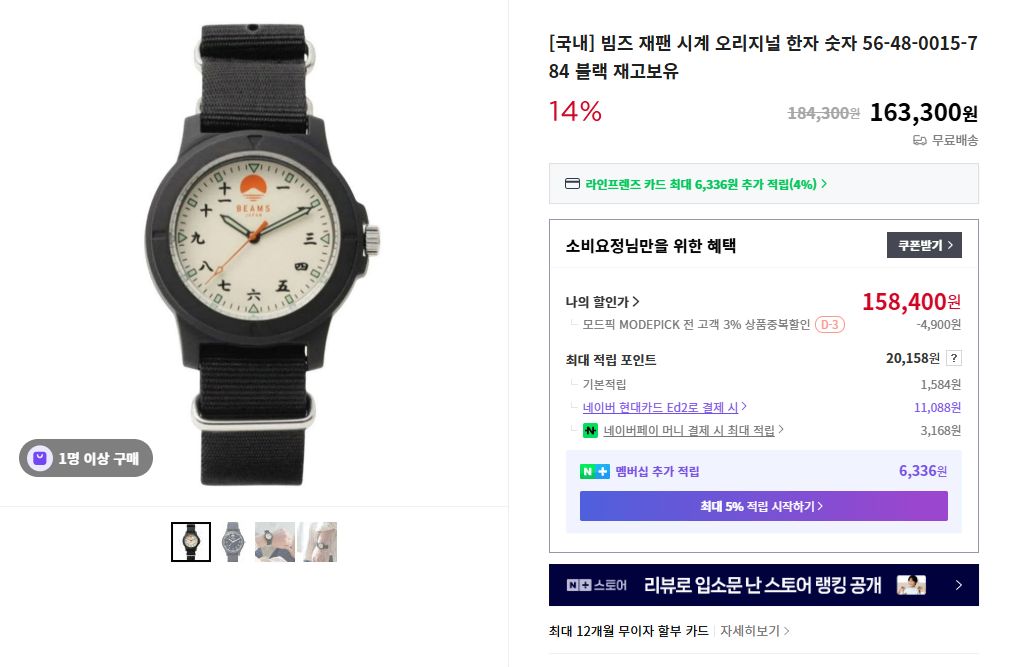1017x667 pixels.
Task: Click the purple shopping bag purchase icon
Action: 39,458
